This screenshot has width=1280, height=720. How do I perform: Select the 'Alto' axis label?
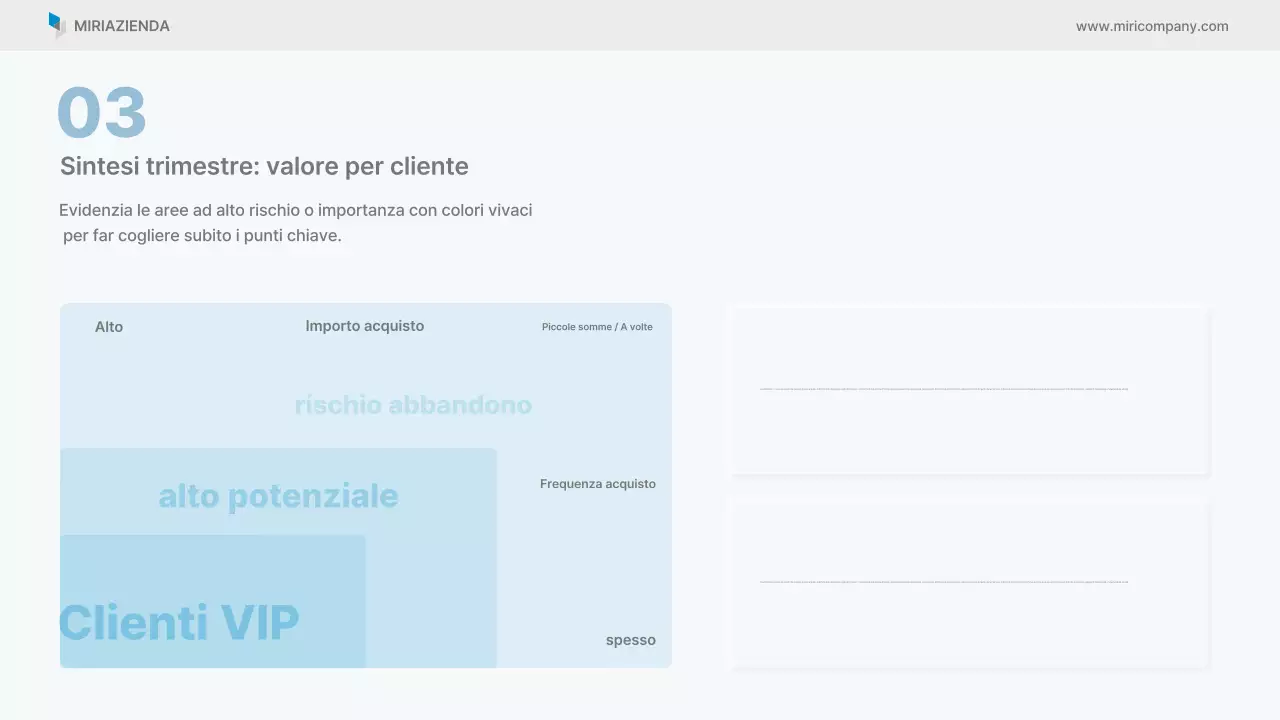point(109,326)
